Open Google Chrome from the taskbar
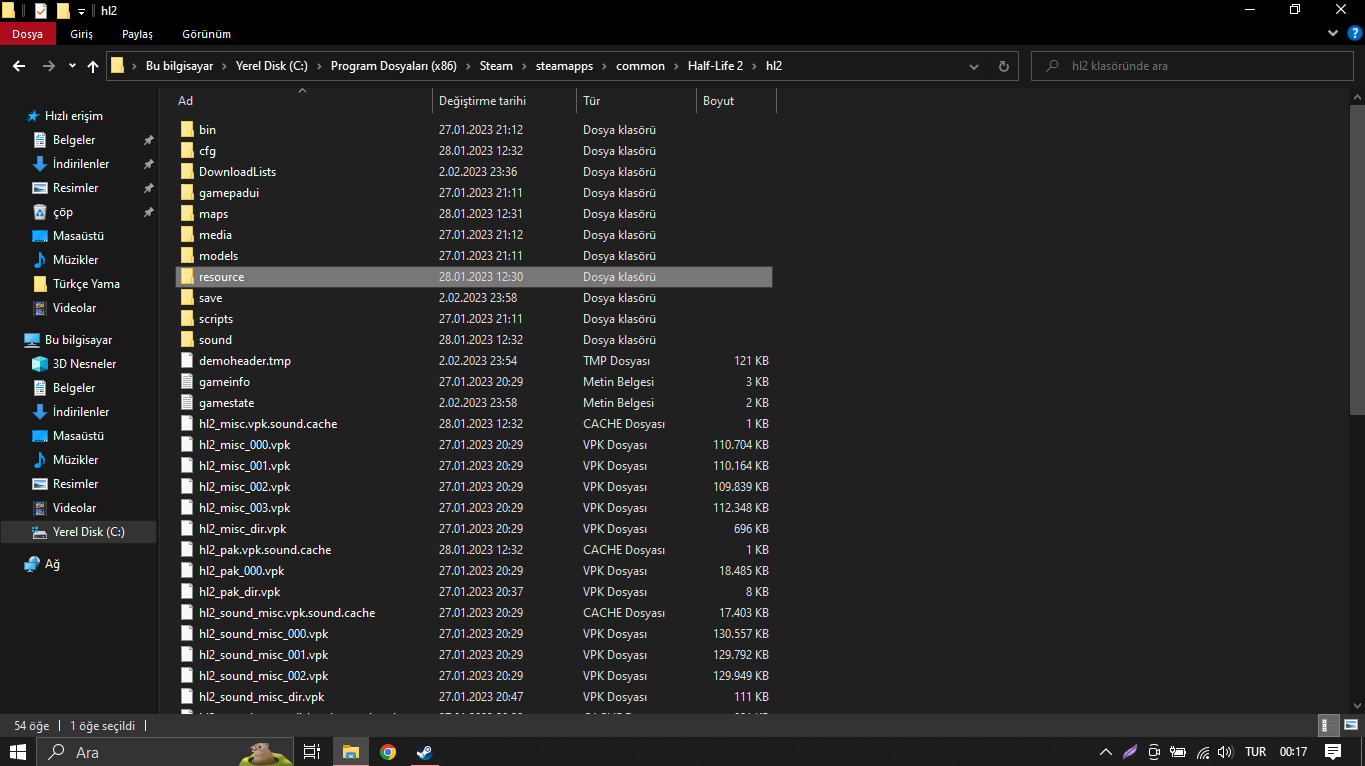The width and height of the screenshot is (1365, 766). click(x=388, y=752)
